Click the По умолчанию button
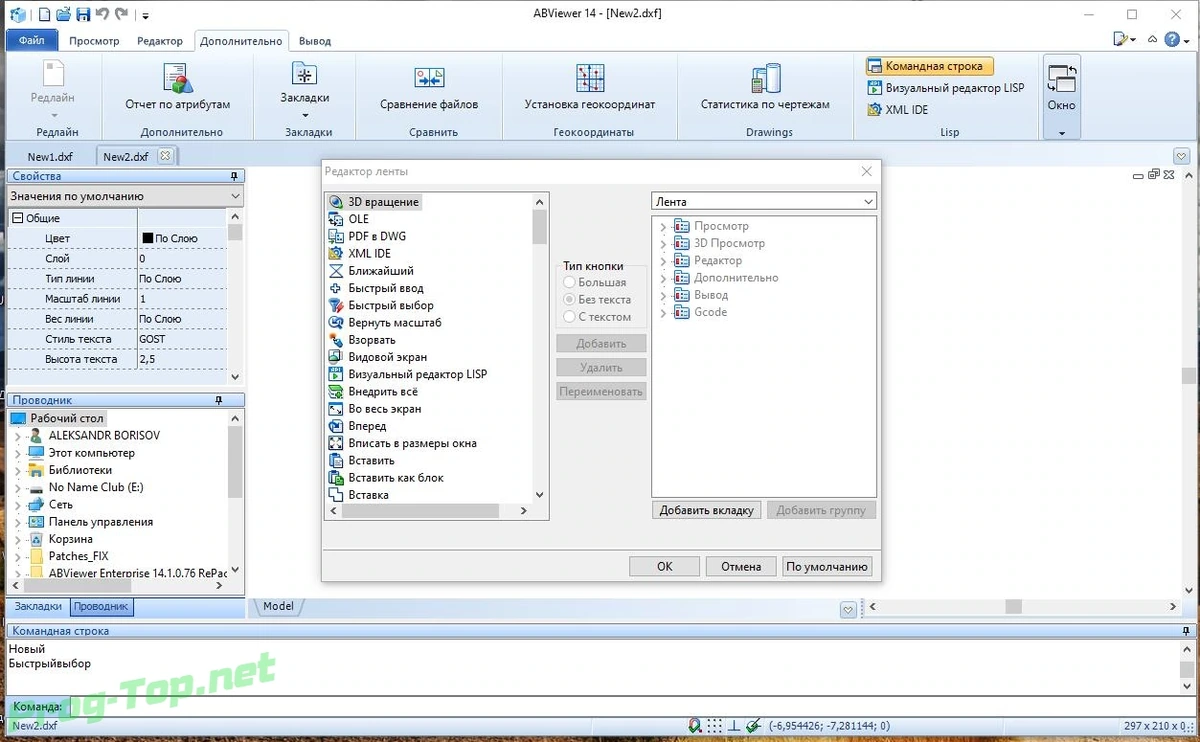Viewport: 1200px width, 742px height. [x=827, y=566]
